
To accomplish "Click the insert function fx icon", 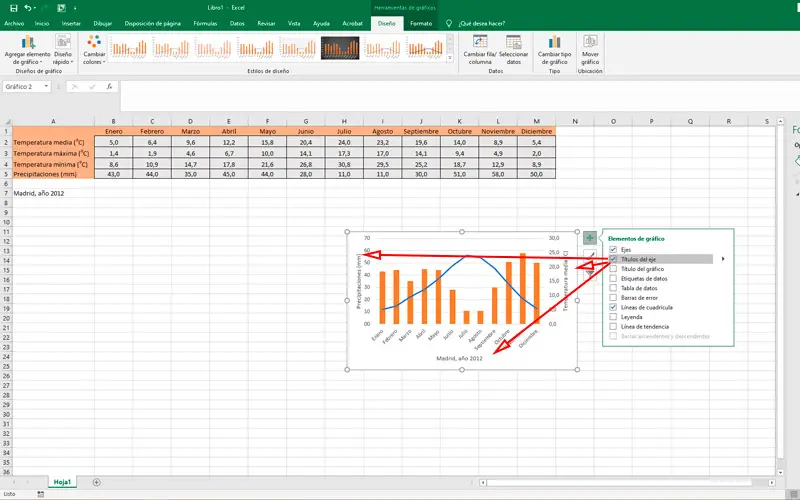I will click(109, 87).
